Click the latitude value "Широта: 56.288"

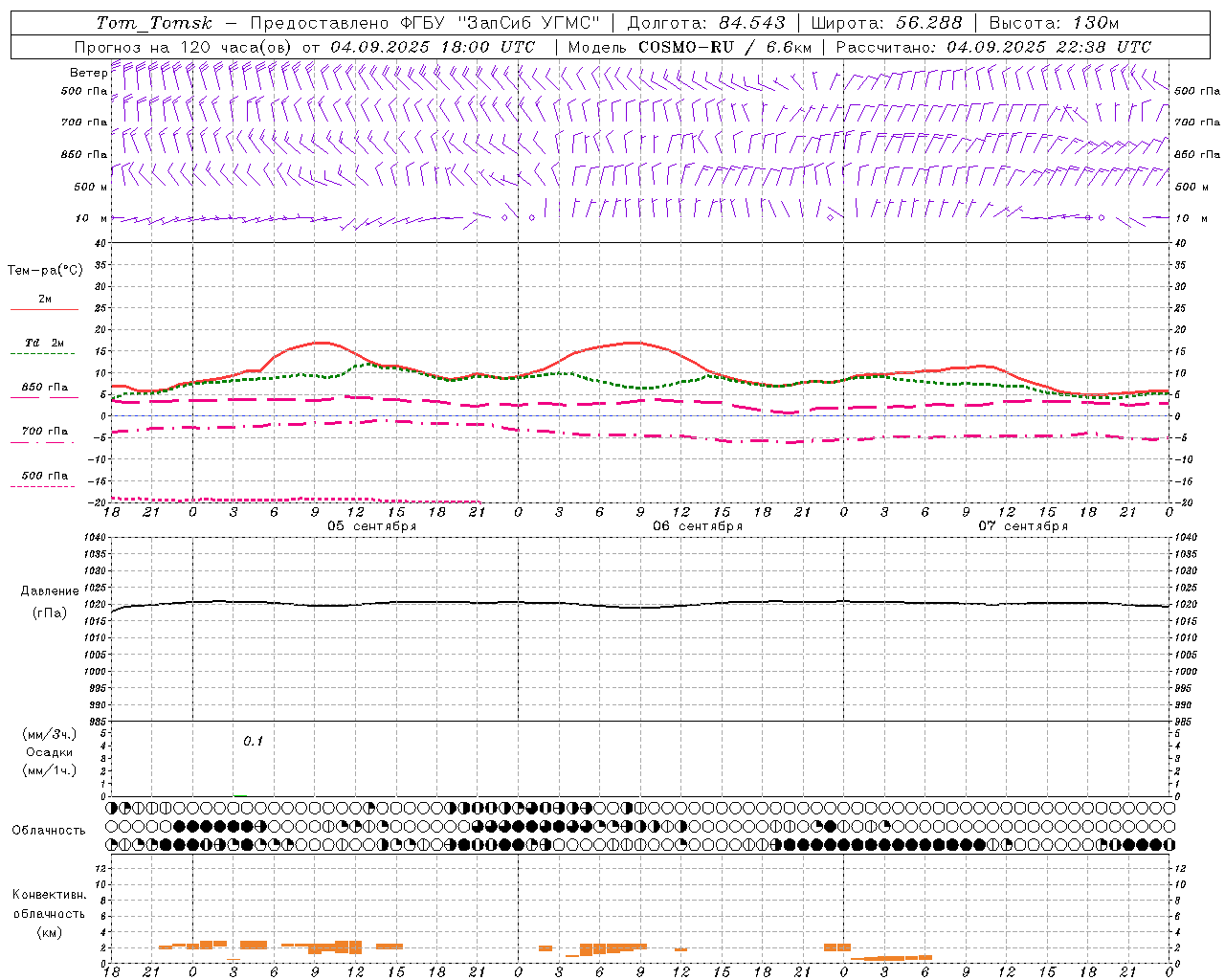[886, 23]
